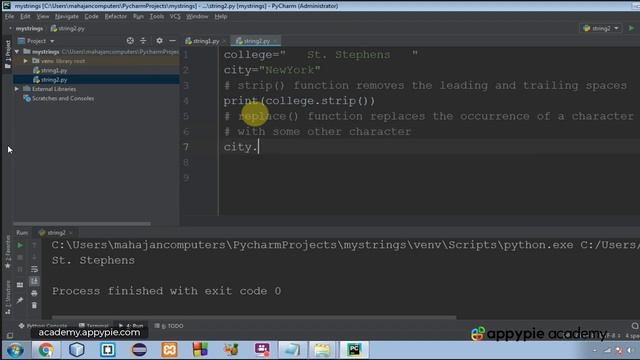The image size is (640, 360).
Task: Click the stop icon in Run panel
Action: pos(20,257)
